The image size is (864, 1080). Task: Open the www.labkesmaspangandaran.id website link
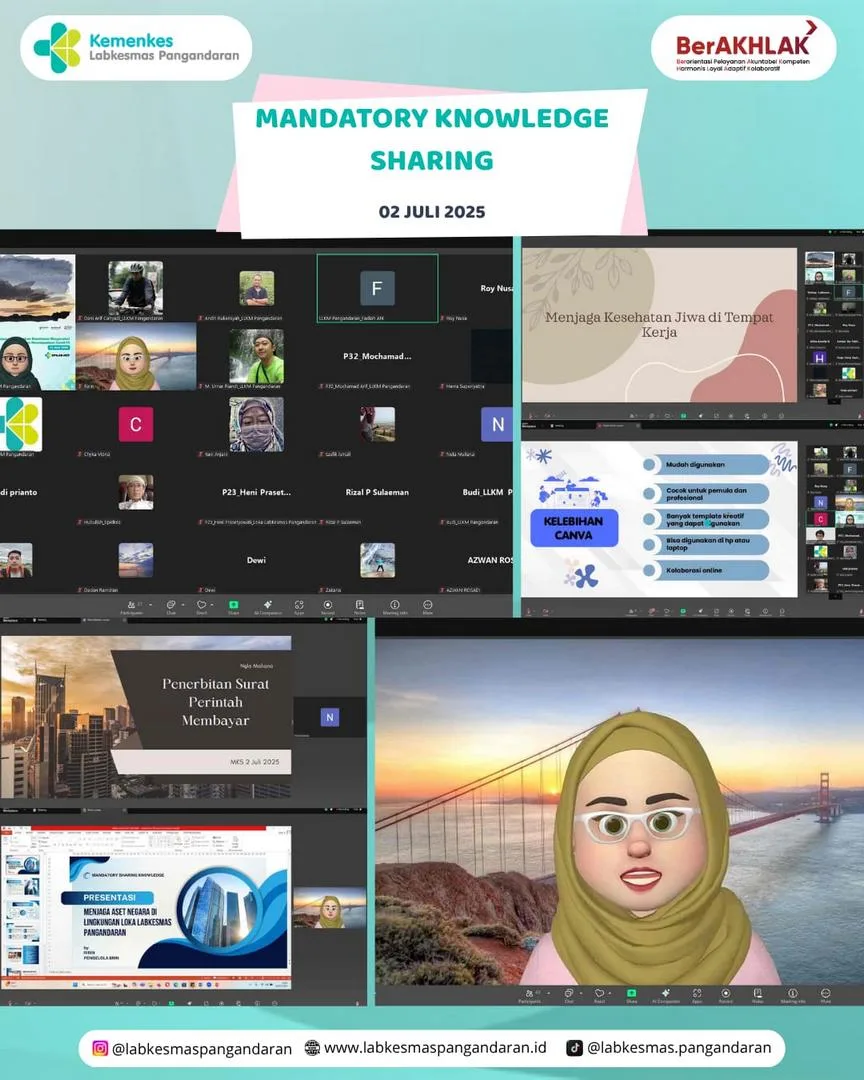pos(435,1048)
